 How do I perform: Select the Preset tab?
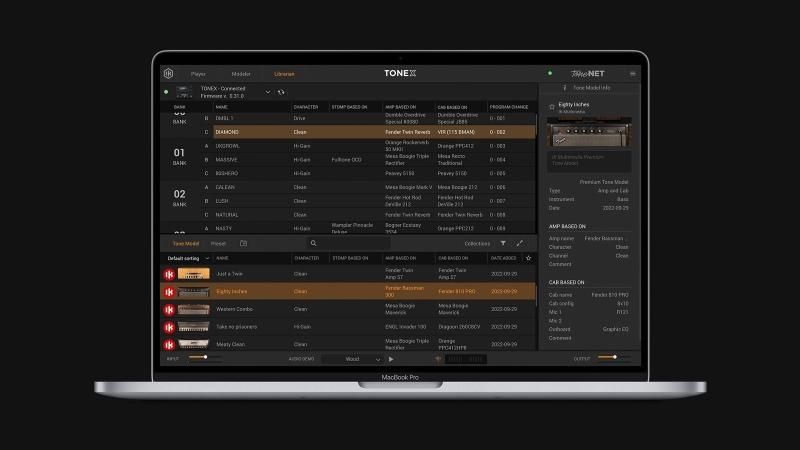coord(218,243)
